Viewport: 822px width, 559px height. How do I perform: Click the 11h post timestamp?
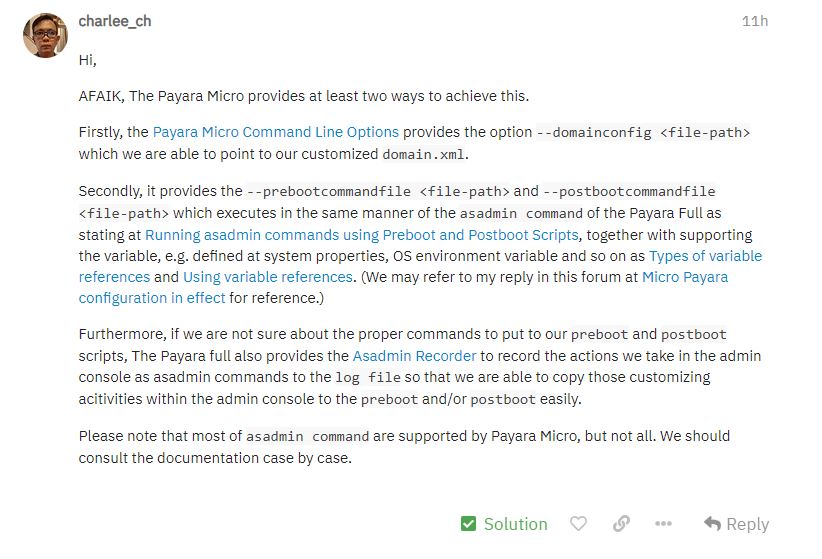pos(755,20)
